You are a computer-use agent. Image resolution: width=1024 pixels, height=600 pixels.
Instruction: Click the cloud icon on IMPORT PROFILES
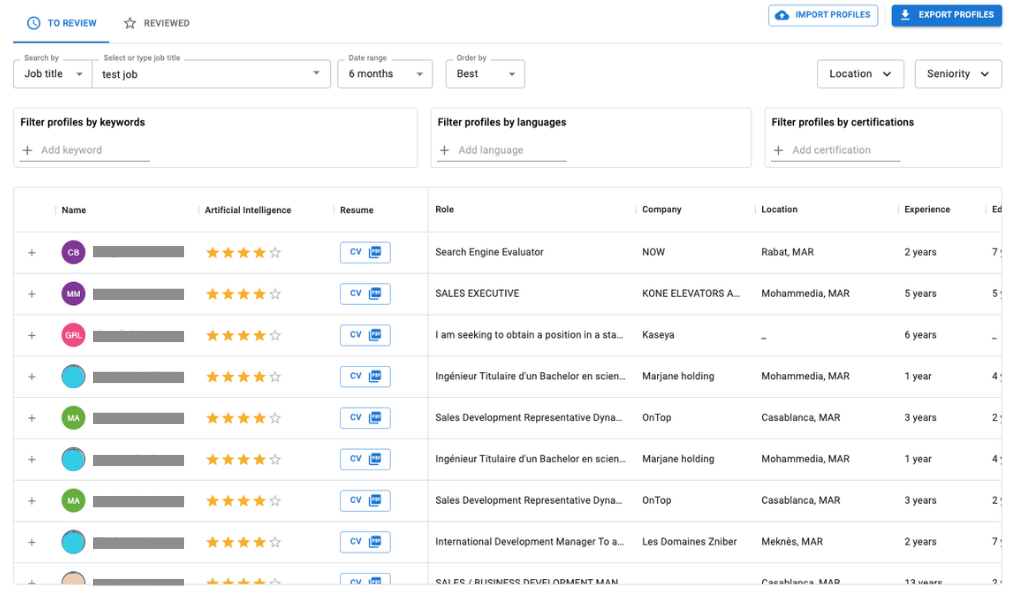[781, 15]
